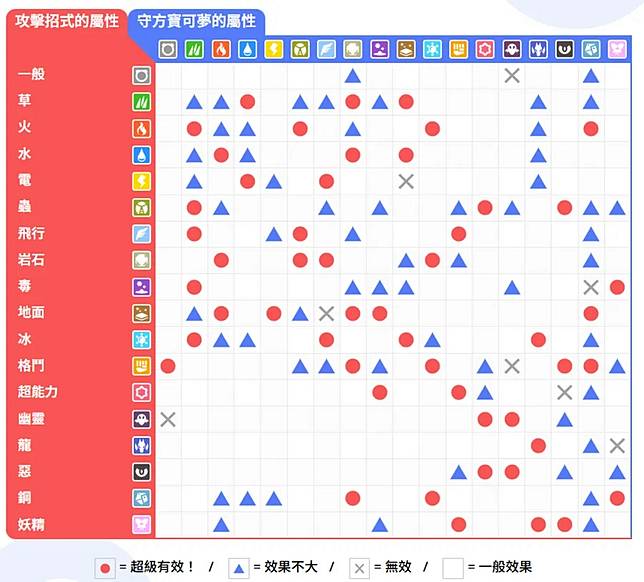Select the icon beside the 飛行 attack row label
Screen dimensions: 644x582
click(141, 234)
